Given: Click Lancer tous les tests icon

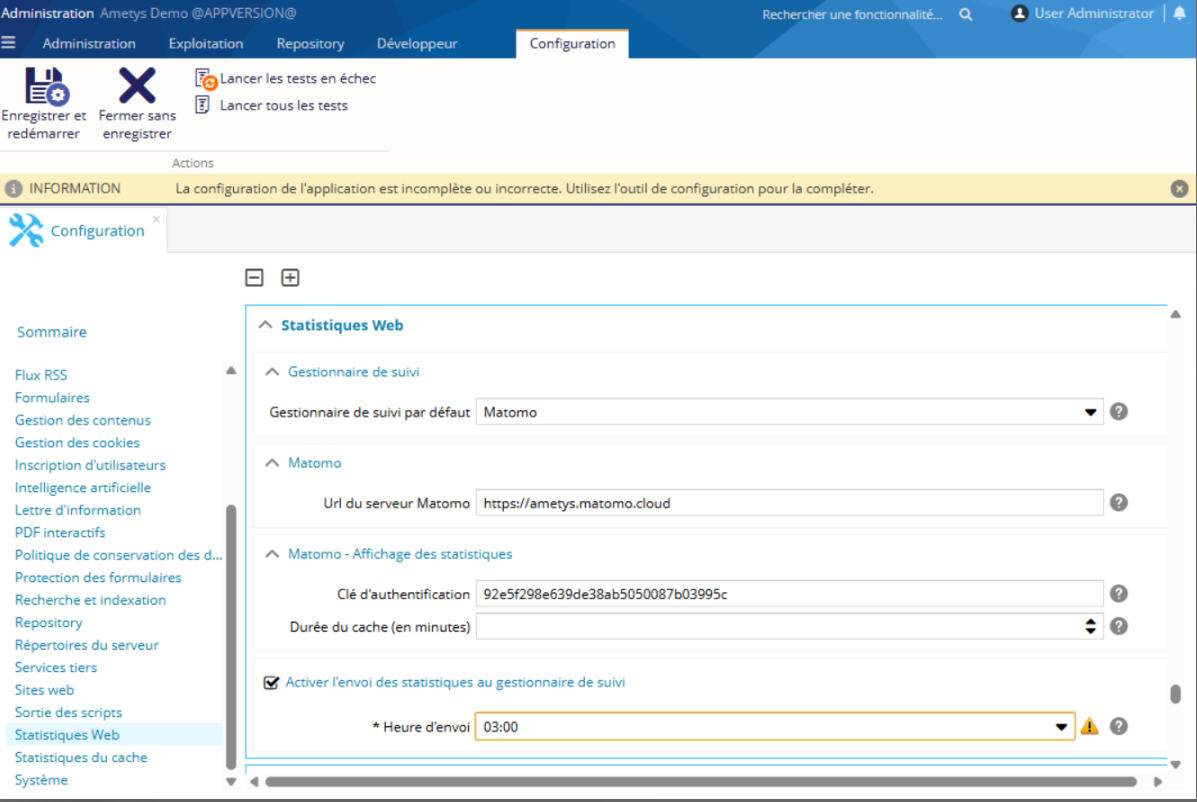Looking at the screenshot, I should [203, 105].
